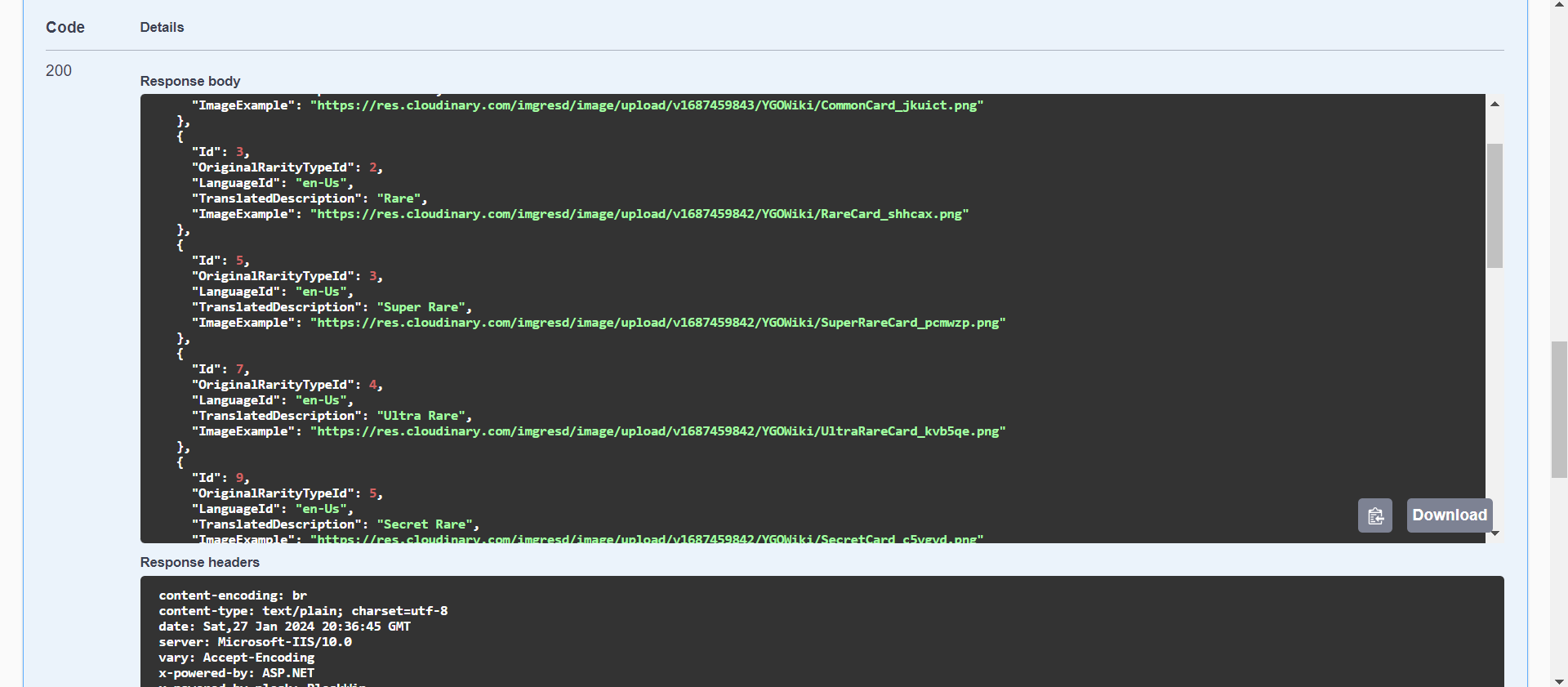The width and height of the screenshot is (1568, 687).
Task: Download the response body
Action: point(1450,515)
